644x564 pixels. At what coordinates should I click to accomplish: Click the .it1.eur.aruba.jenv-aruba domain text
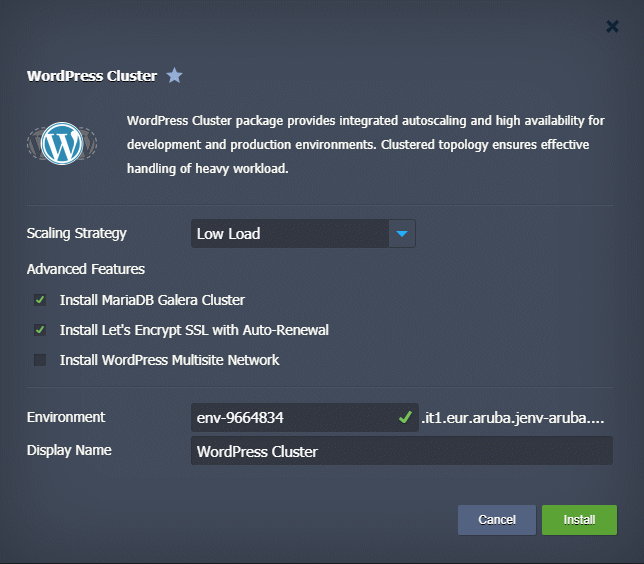pos(513,418)
